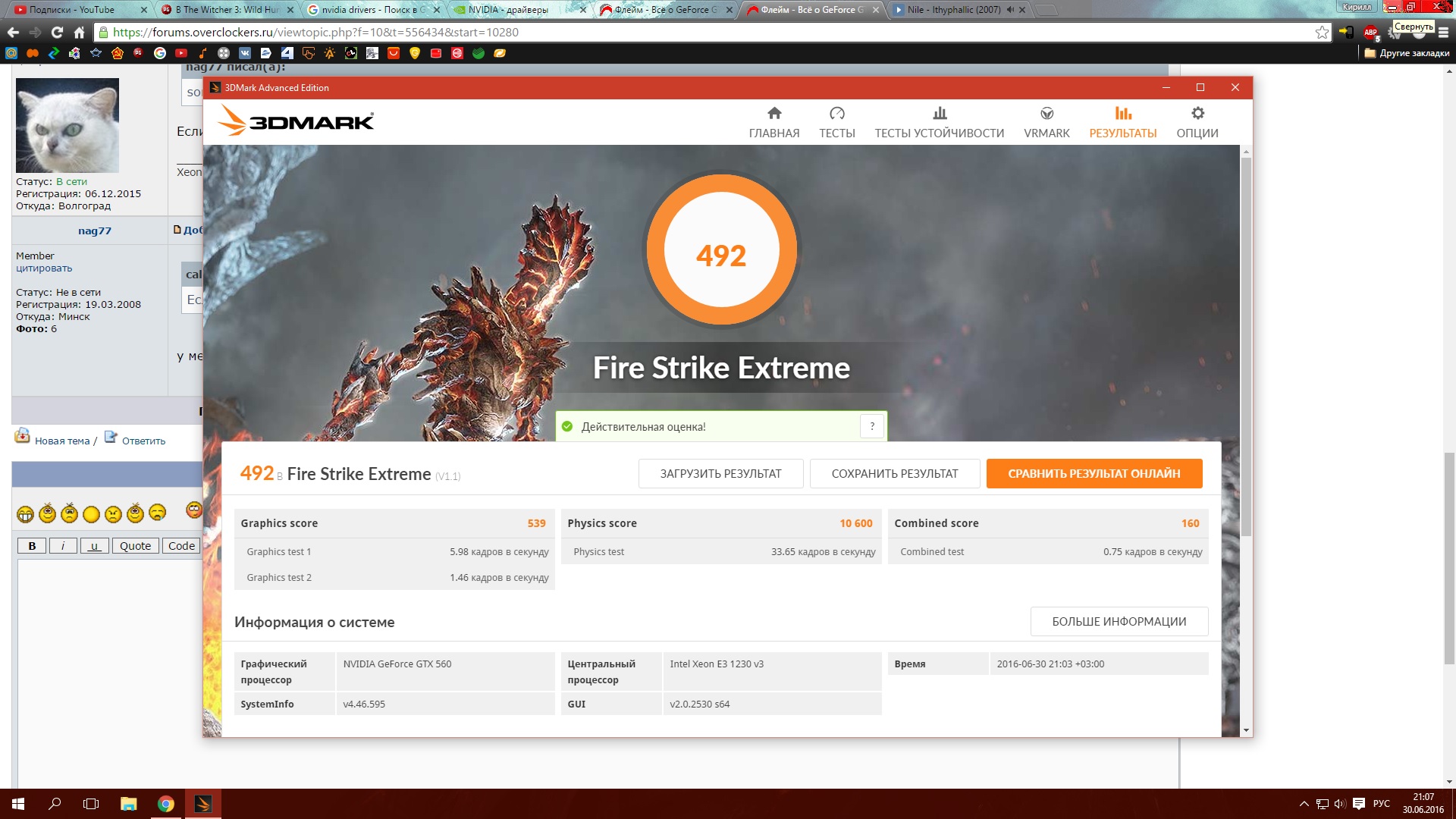Toggle bold B formatting button
The height and width of the screenshot is (819, 1456).
tap(32, 546)
